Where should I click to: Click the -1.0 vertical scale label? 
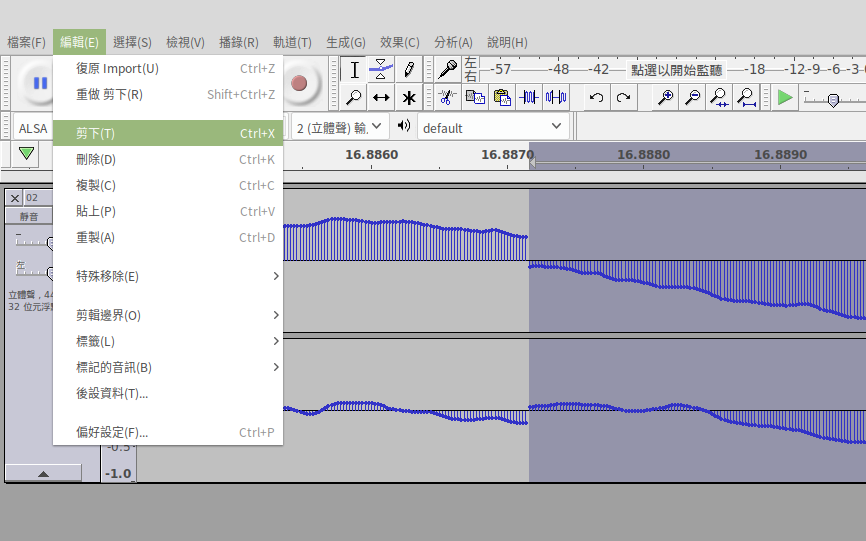click(118, 473)
